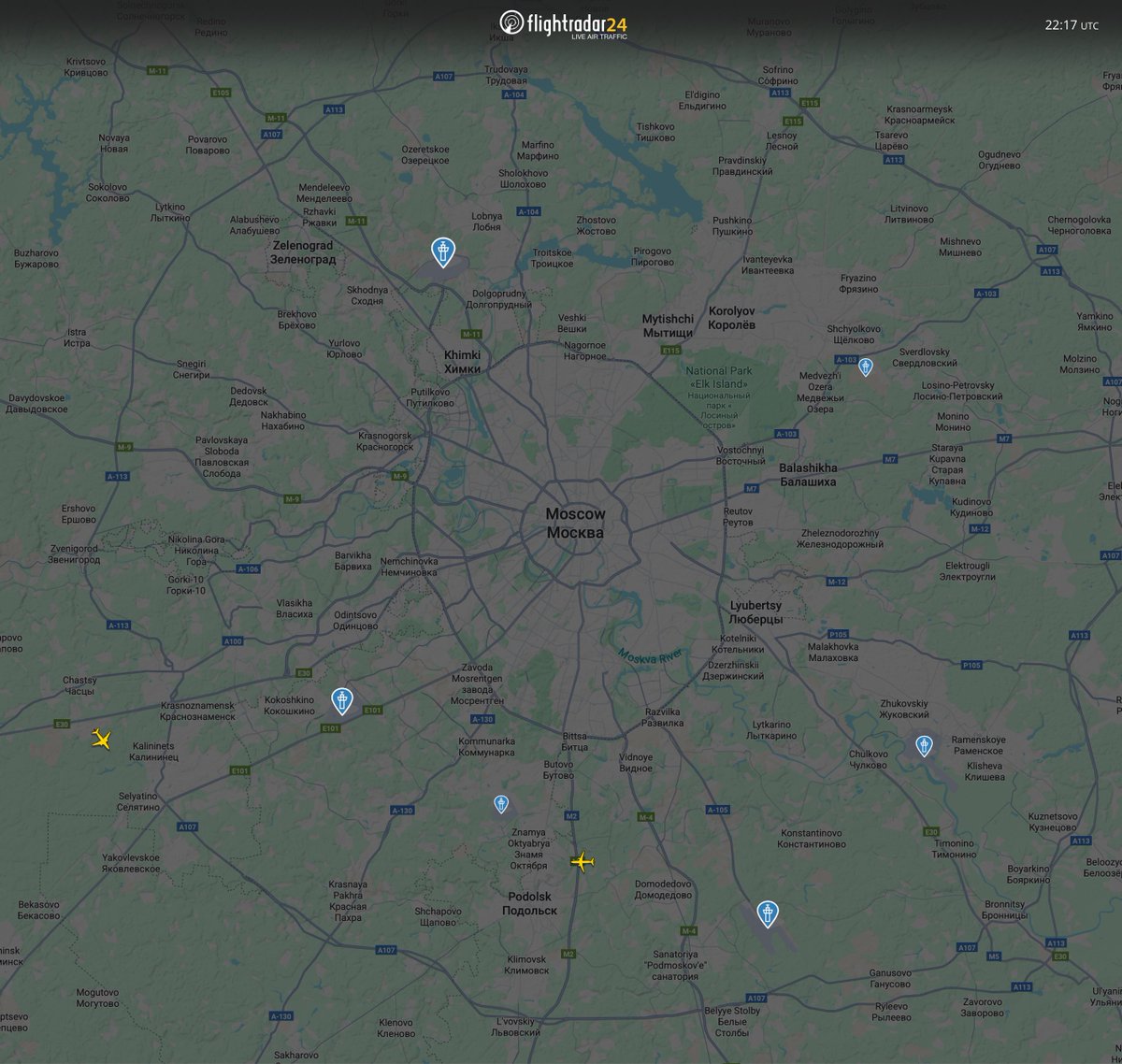Click the Vidnoye town label
The image size is (1122, 1064).
point(636,763)
